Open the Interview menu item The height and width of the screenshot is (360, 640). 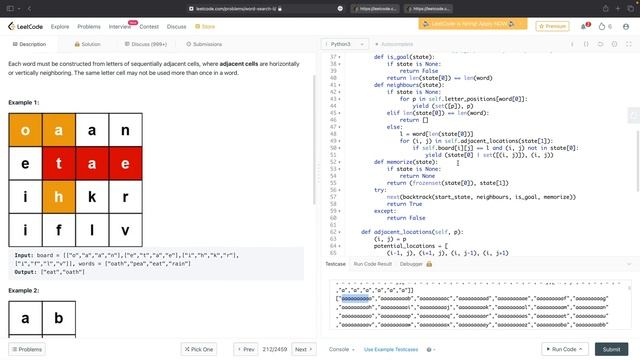tap(120, 27)
